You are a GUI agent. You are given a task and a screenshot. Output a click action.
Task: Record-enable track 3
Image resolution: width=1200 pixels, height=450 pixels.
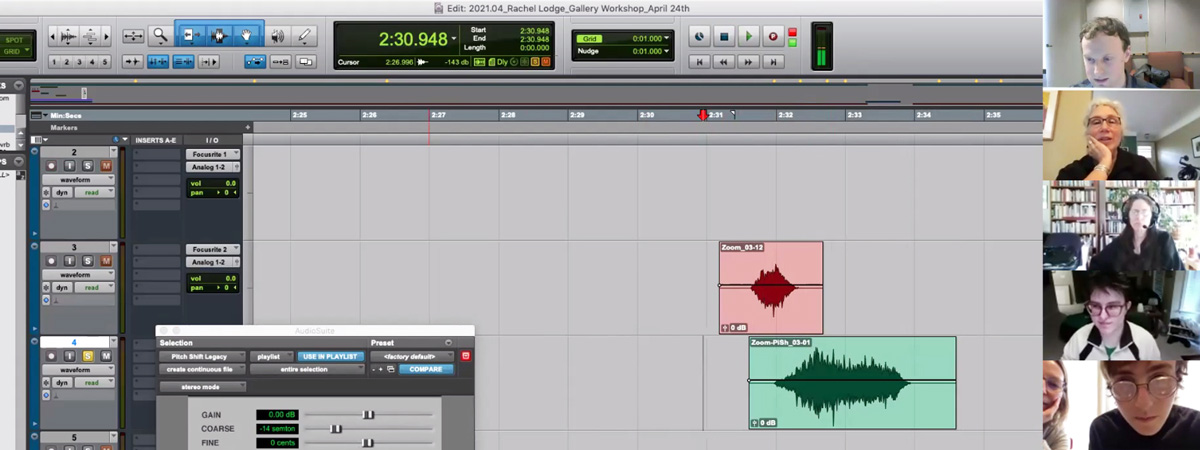[51, 261]
